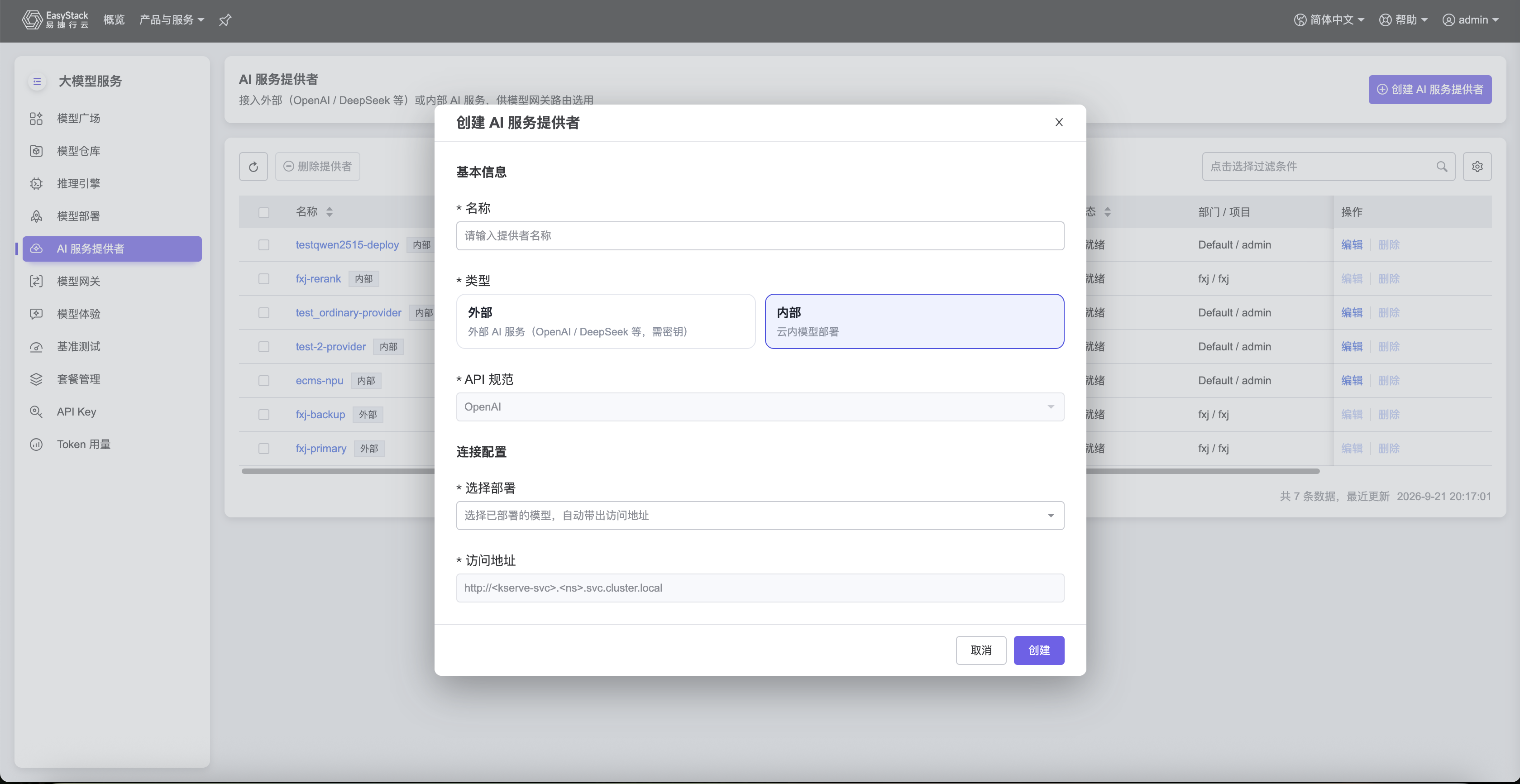The width and height of the screenshot is (1520, 784).
Task: Click the Token 用量 icon
Action: coord(36,444)
